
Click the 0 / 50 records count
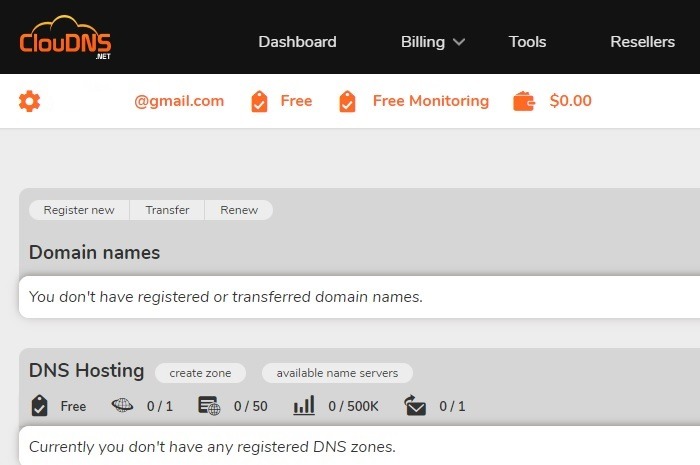coord(251,406)
